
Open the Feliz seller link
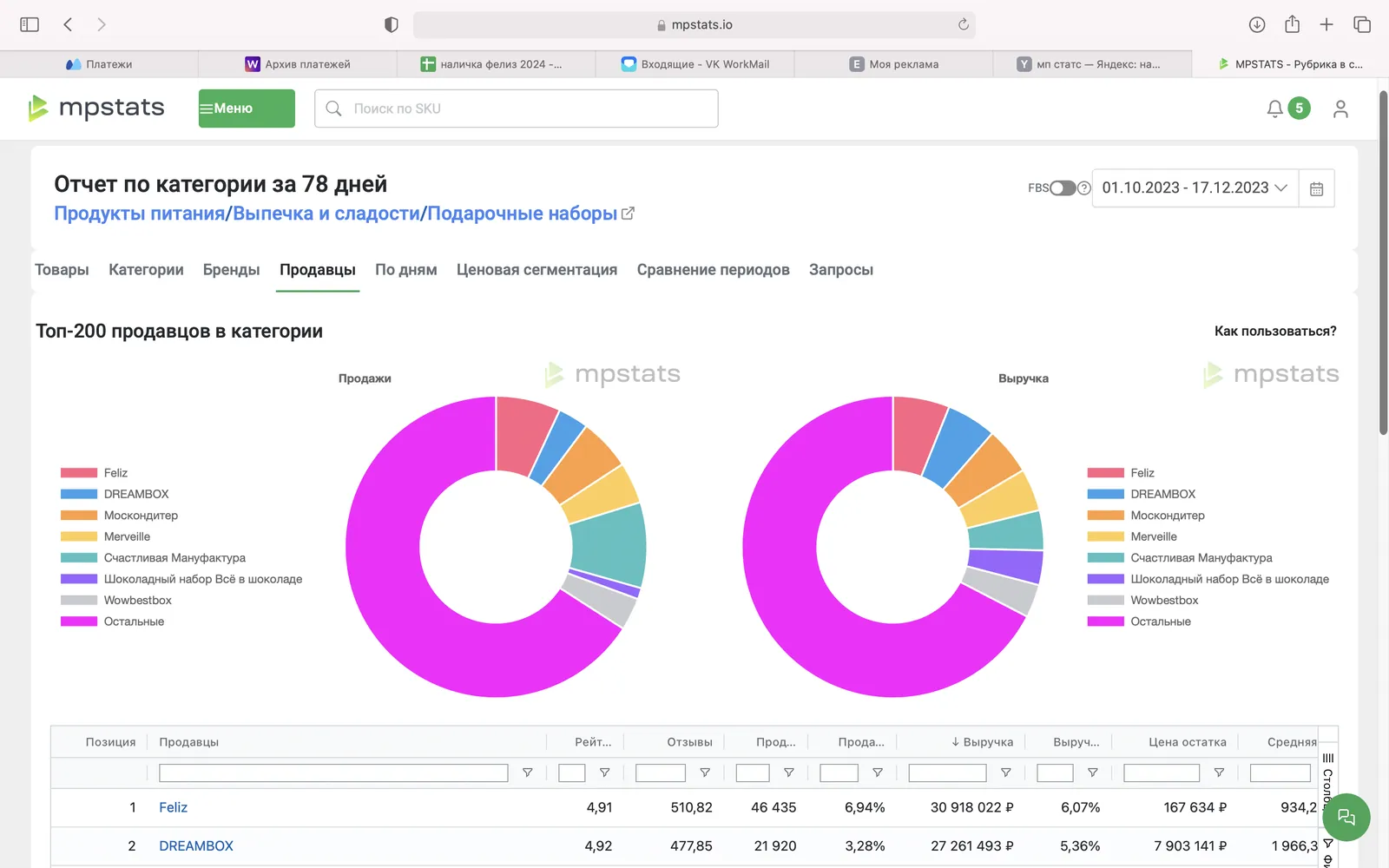click(174, 807)
